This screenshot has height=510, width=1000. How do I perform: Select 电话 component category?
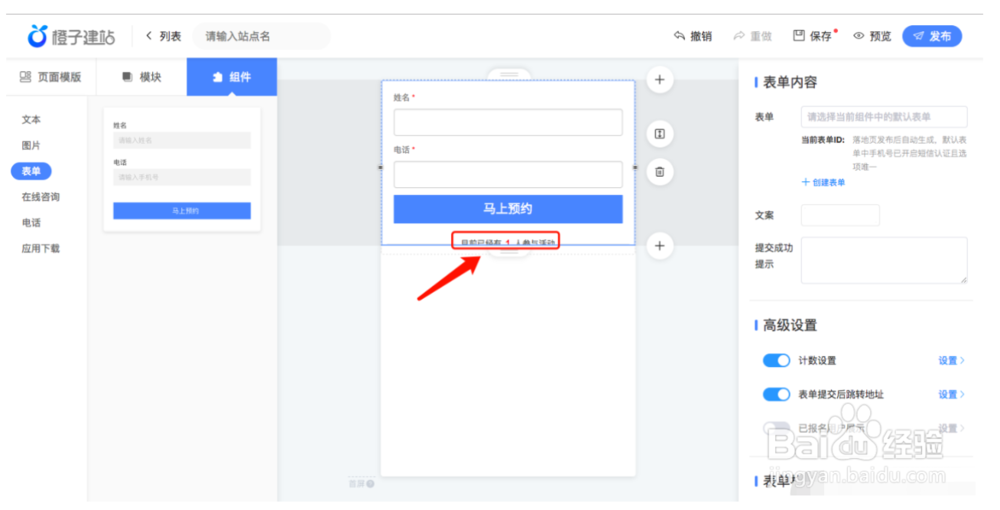[31, 222]
